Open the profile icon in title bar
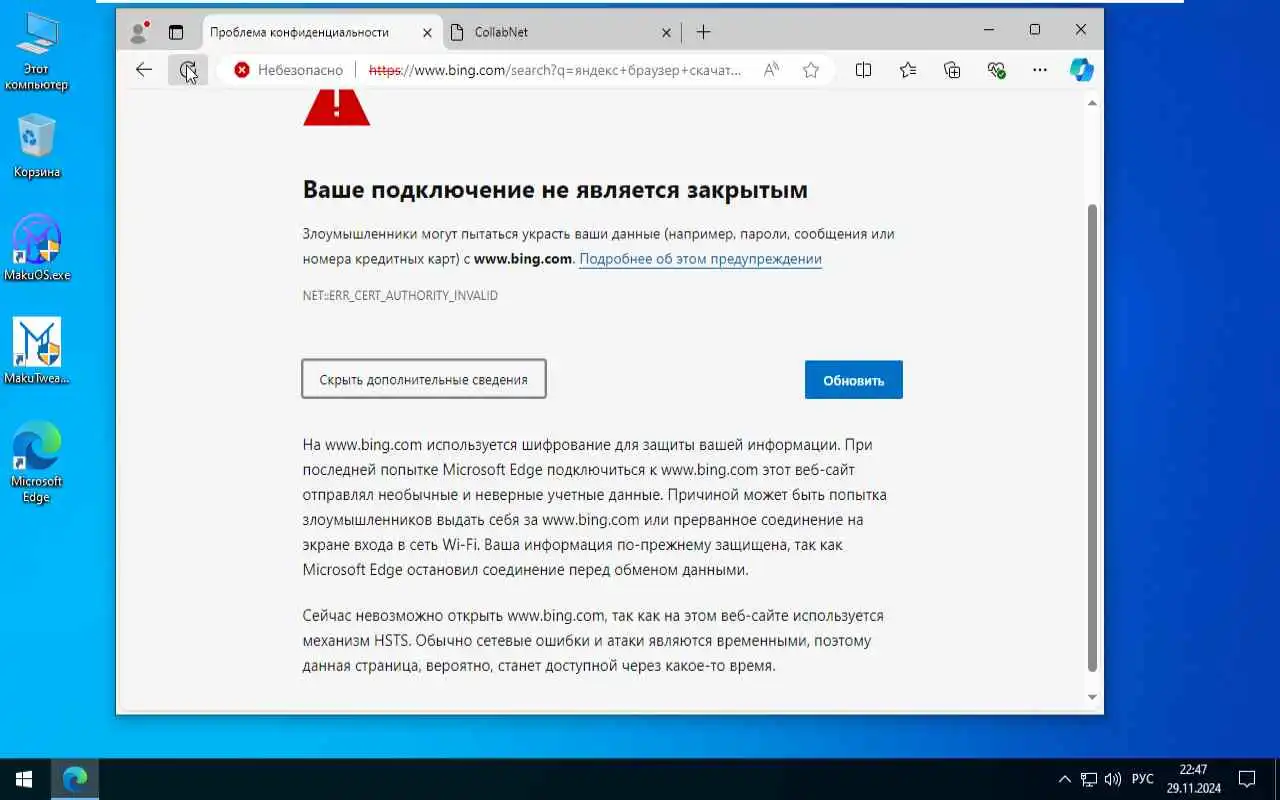The image size is (1280, 800). [x=139, y=32]
